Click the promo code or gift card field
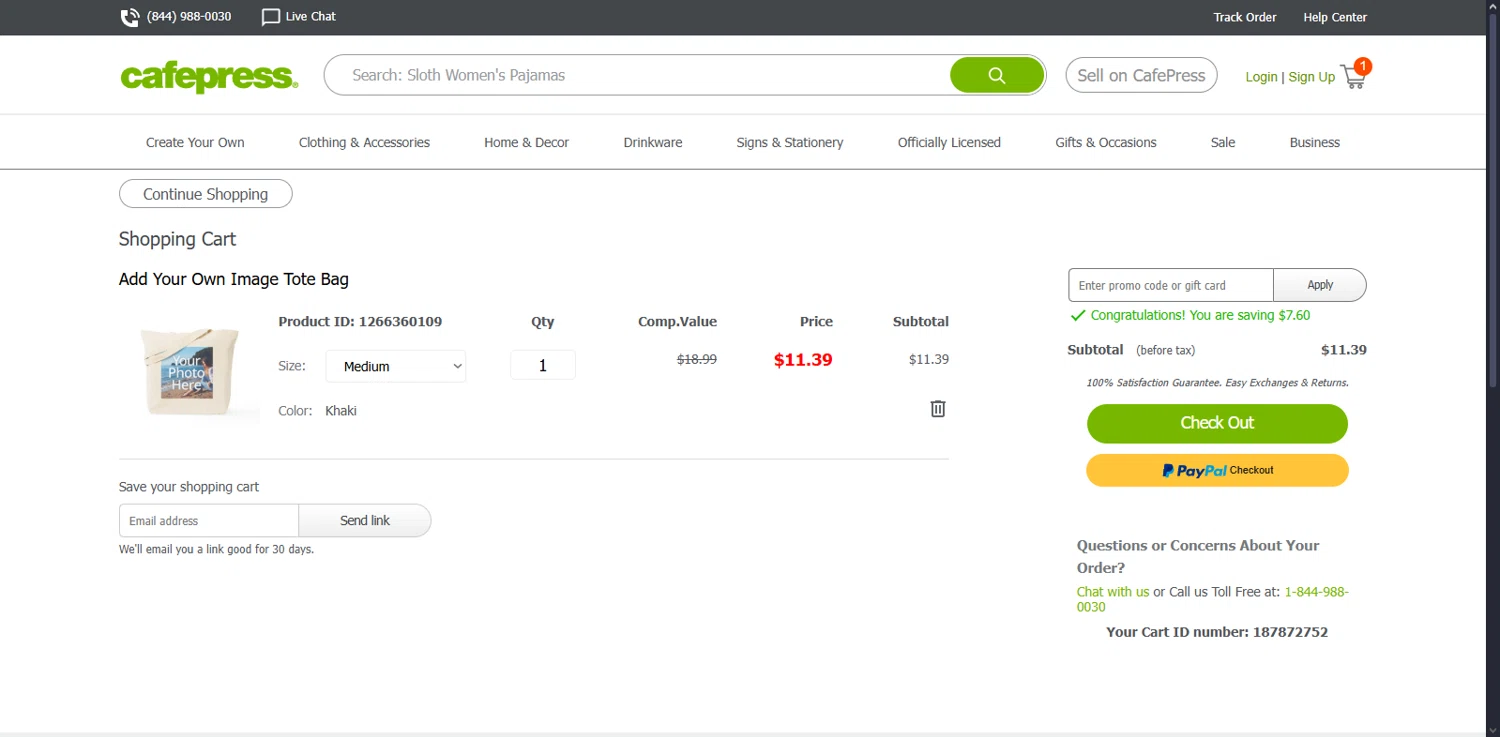 click(1171, 285)
